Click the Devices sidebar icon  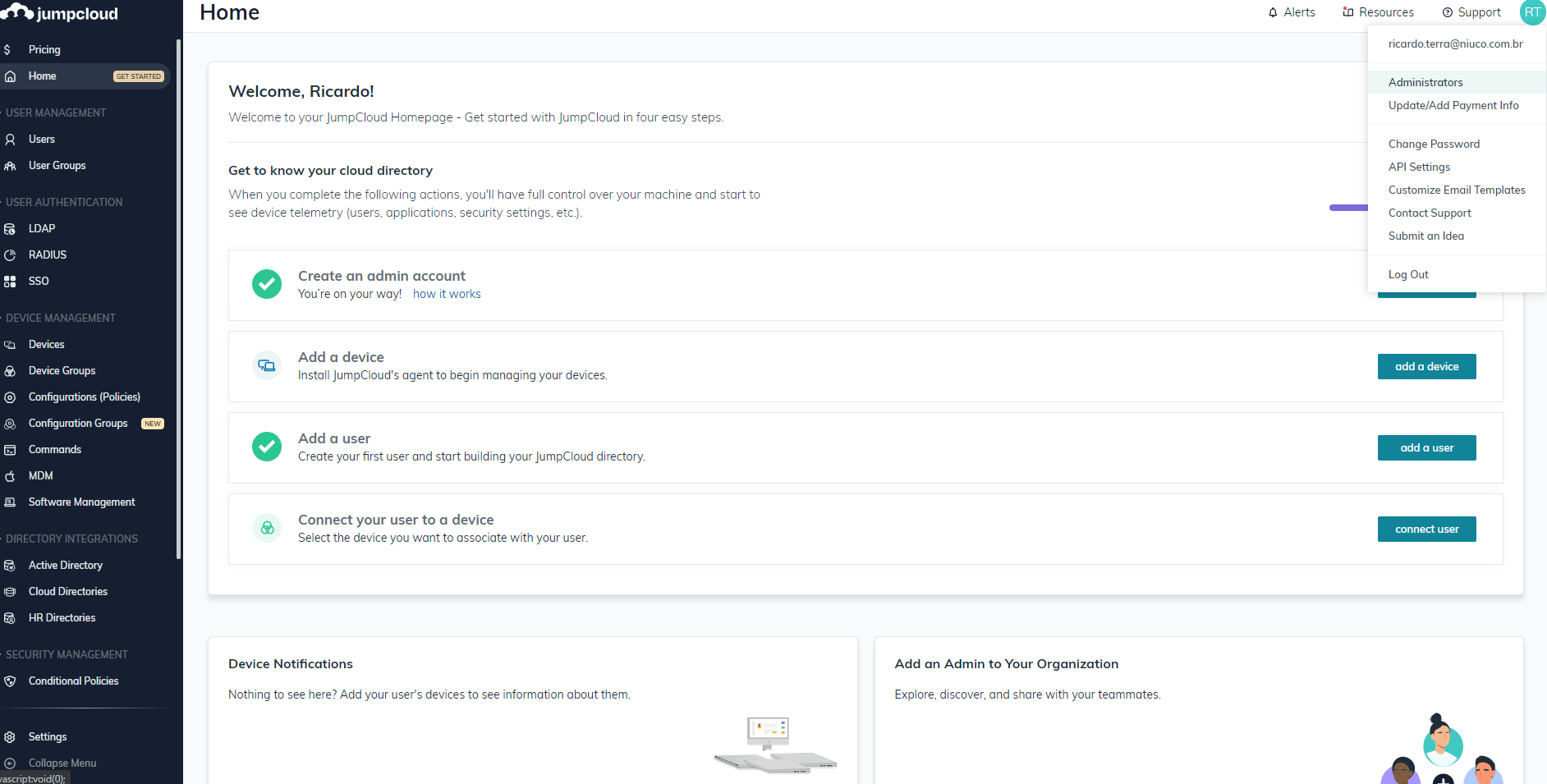(x=10, y=345)
